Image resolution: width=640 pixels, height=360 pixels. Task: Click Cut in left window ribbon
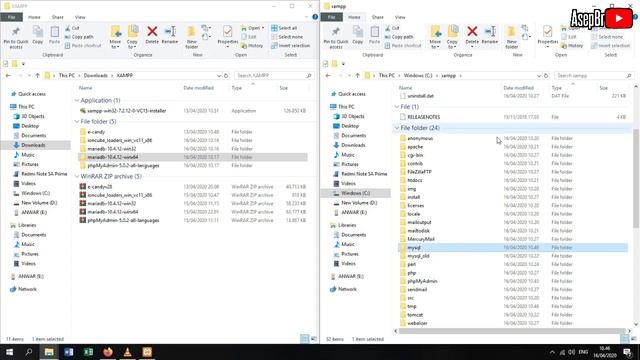coord(72,28)
